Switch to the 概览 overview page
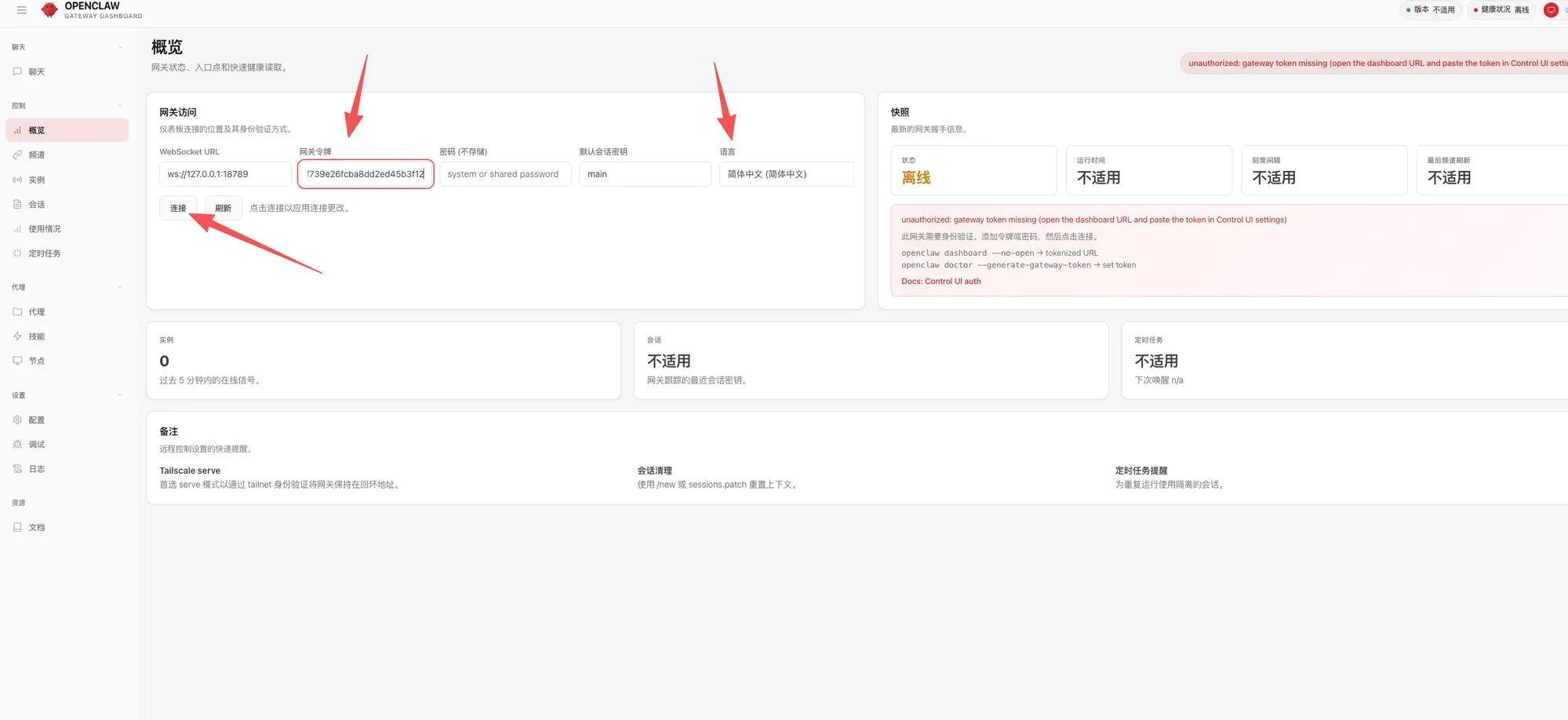The image size is (1568, 720). point(36,129)
